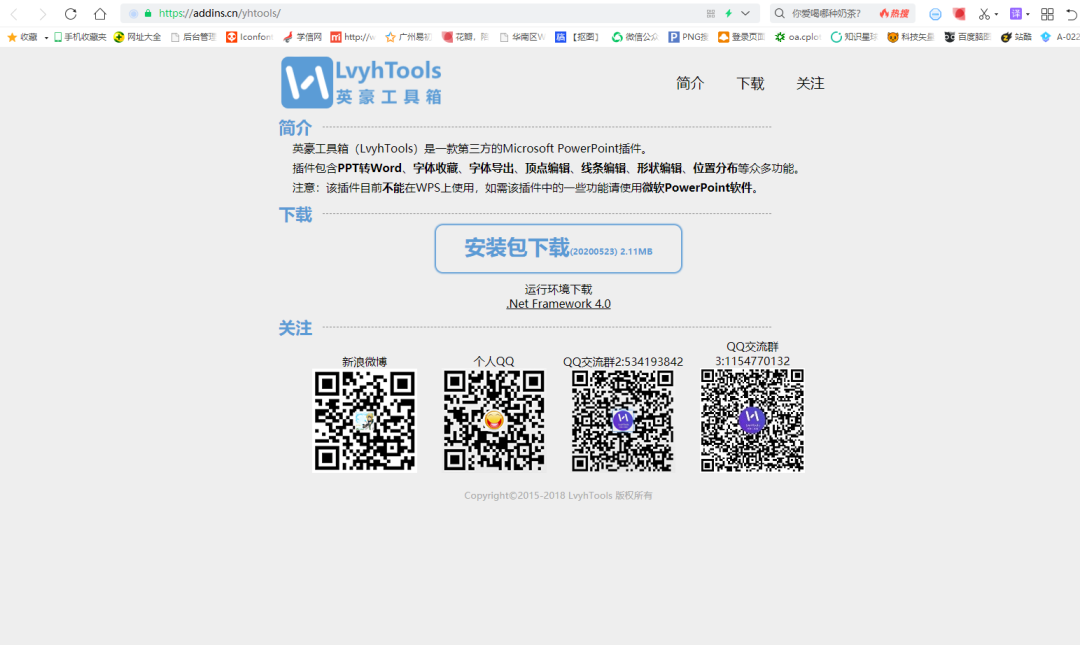Open the 网址大全 bookmark

pyautogui.click(x=137, y=37)
